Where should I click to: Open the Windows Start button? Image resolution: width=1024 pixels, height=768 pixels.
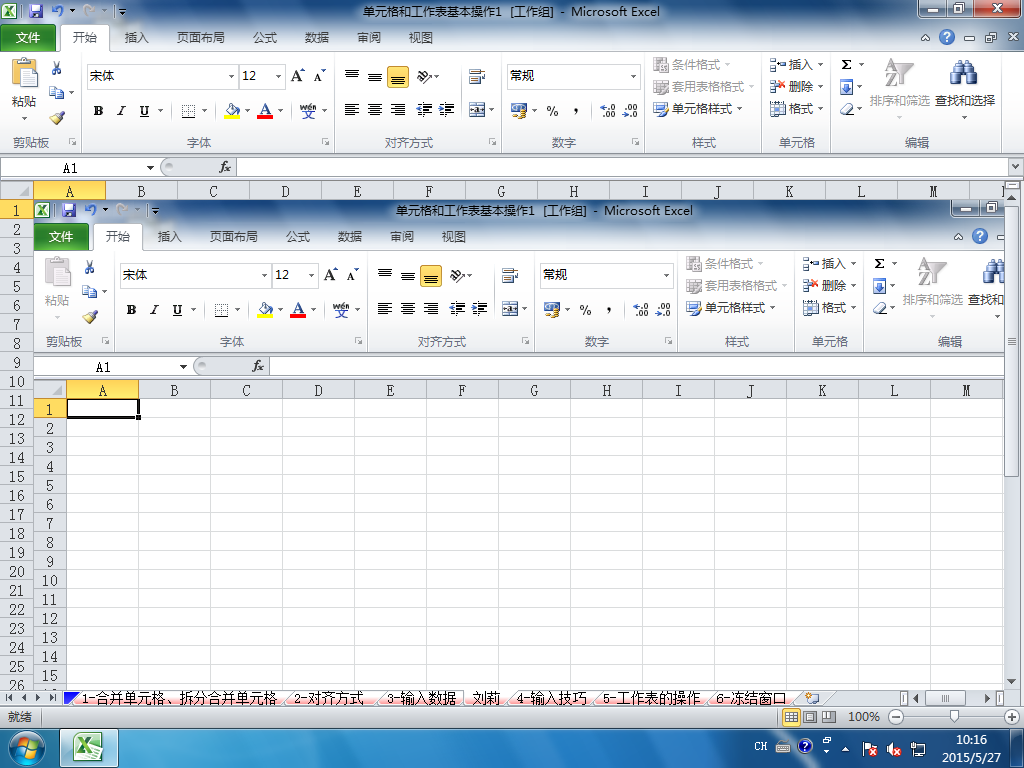[27, 748]
